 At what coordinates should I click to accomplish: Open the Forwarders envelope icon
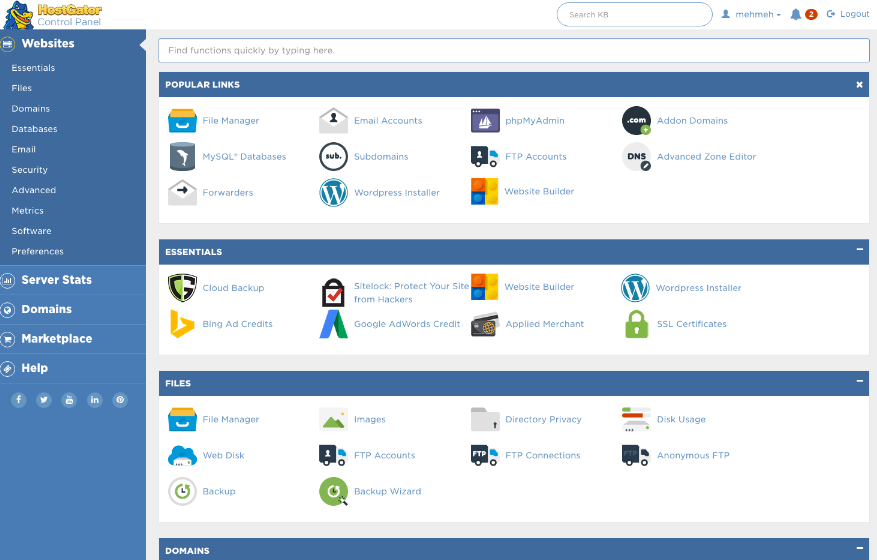pos(182,192)
